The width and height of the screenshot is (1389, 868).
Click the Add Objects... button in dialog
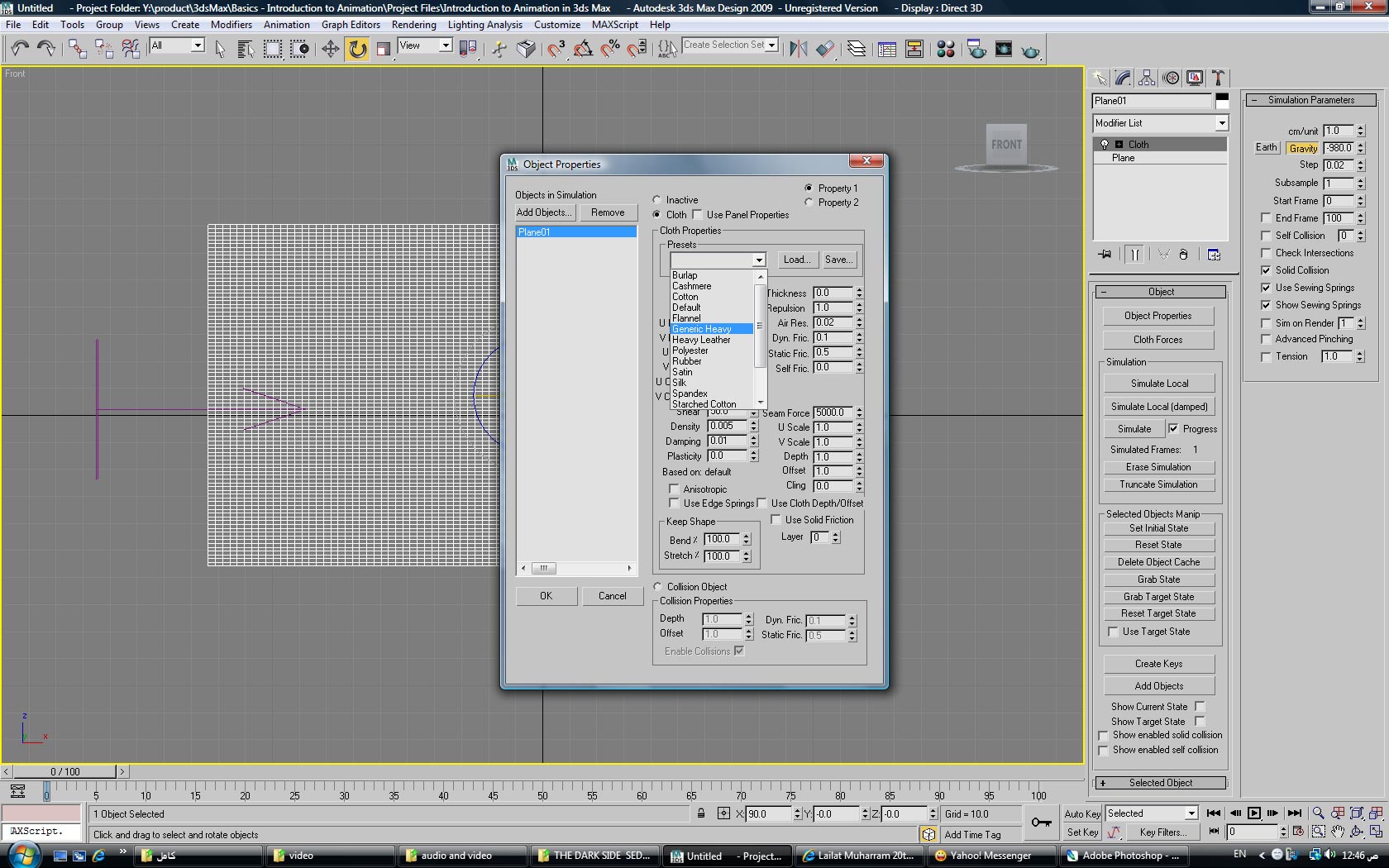(x=543, y=212)
